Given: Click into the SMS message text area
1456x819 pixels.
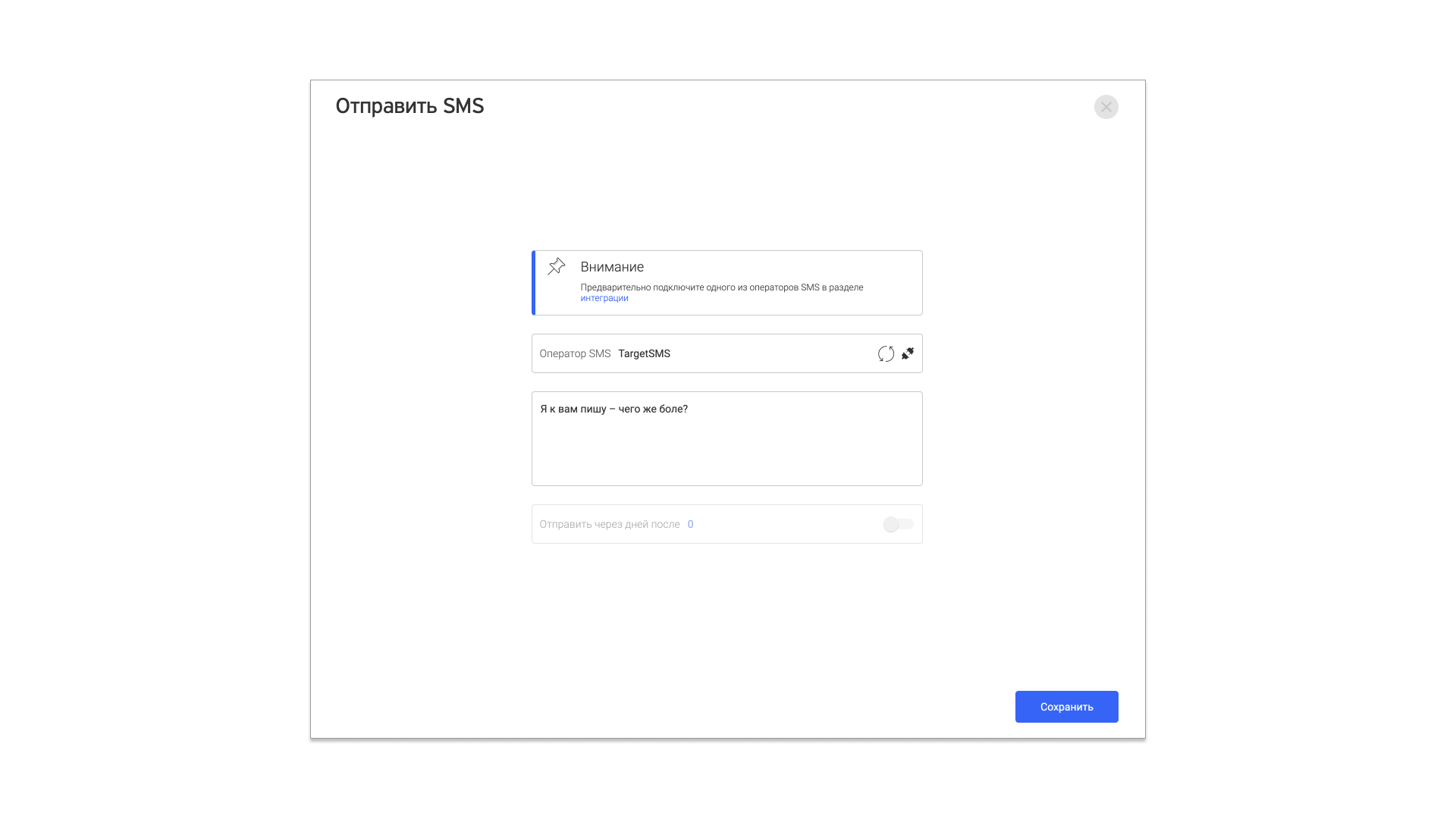Looking at the screenshot, I should 727,438.
